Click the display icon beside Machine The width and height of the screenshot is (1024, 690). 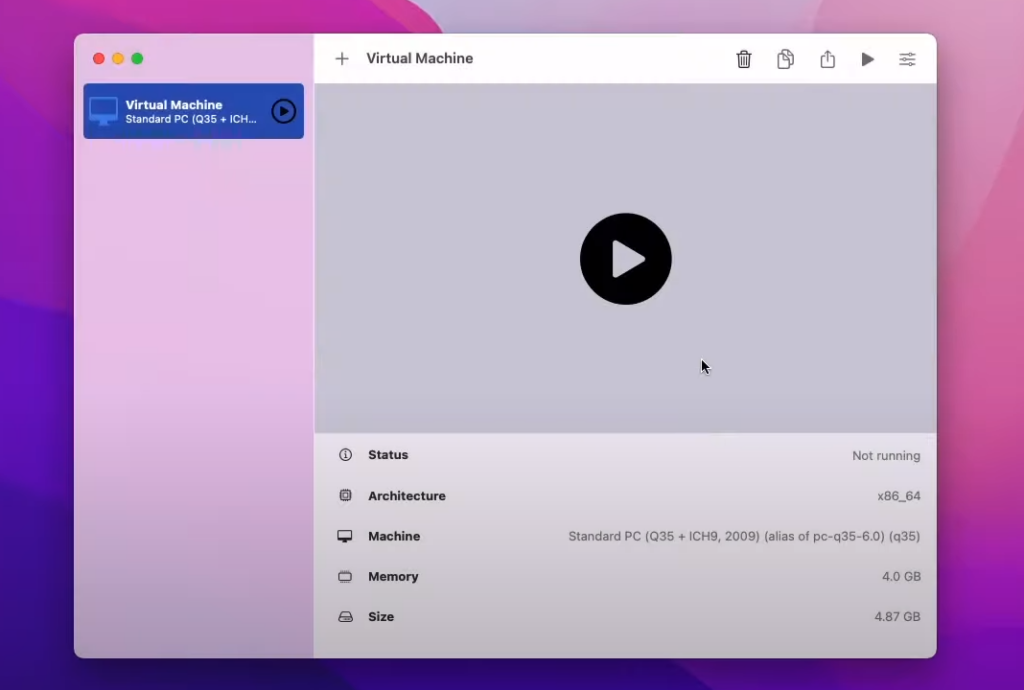pos(345,536)
